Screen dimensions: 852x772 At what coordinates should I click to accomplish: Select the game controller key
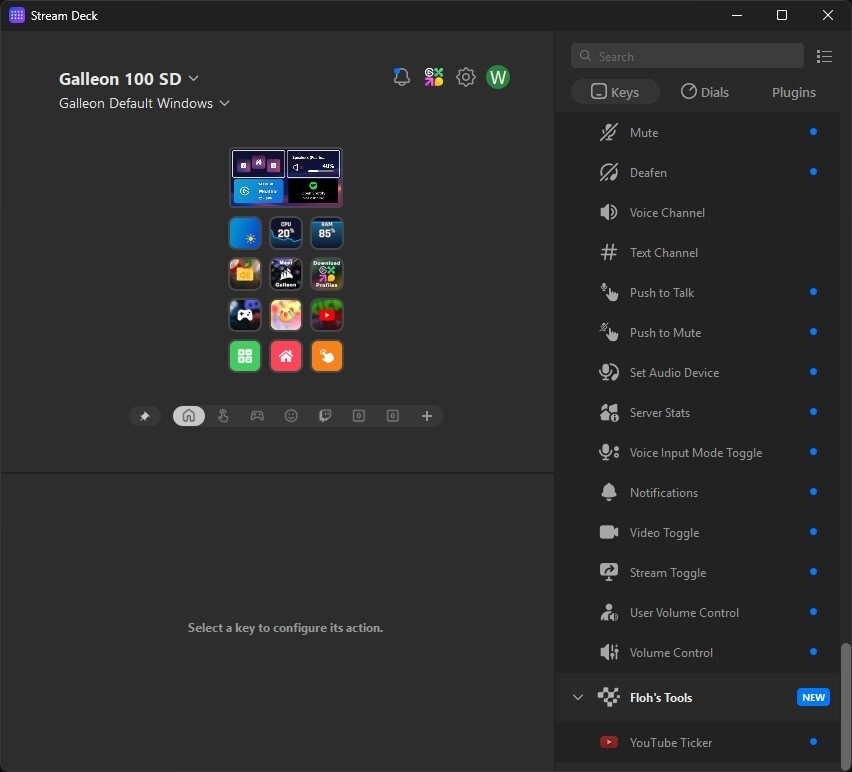pyautogui.click(x=245, y=315)
